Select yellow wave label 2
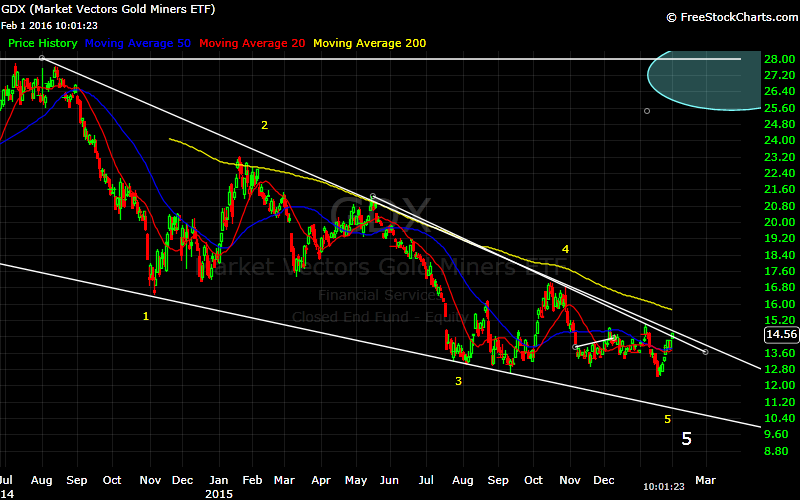800x500 pixels. [265, 125]
